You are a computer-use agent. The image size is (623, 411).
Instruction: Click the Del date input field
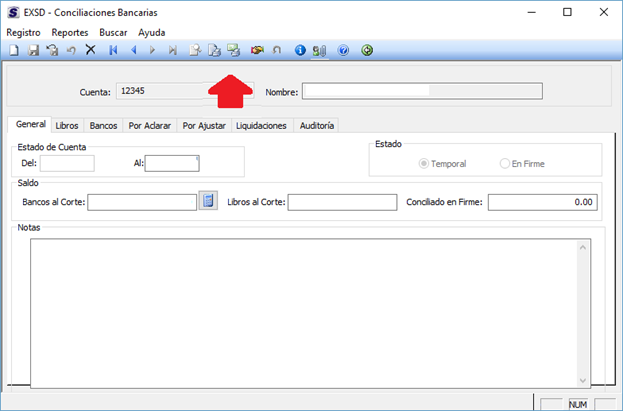click(x=67, y=163)
